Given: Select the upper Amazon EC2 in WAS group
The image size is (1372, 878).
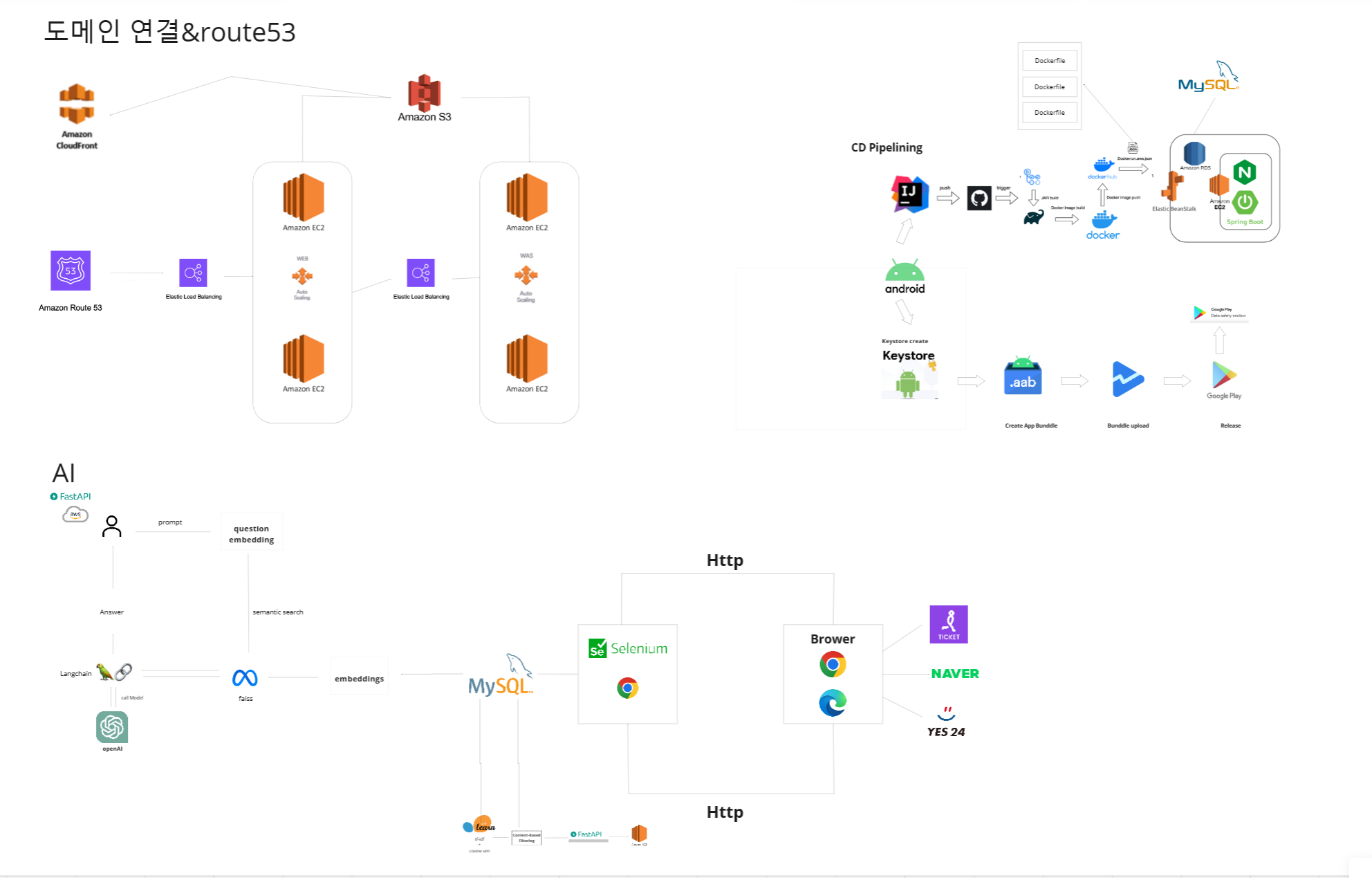Looking at the screenshot, I should 527,197.
